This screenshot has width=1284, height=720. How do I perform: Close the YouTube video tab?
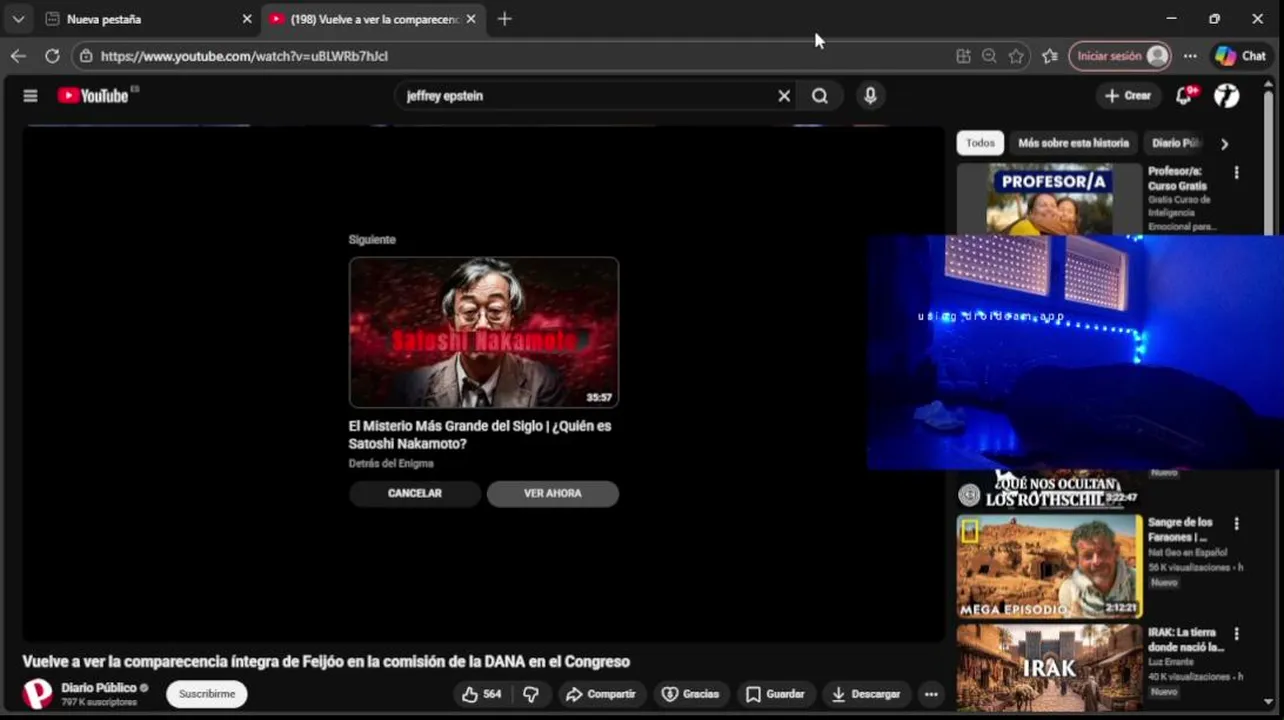(x=471, y=19)
